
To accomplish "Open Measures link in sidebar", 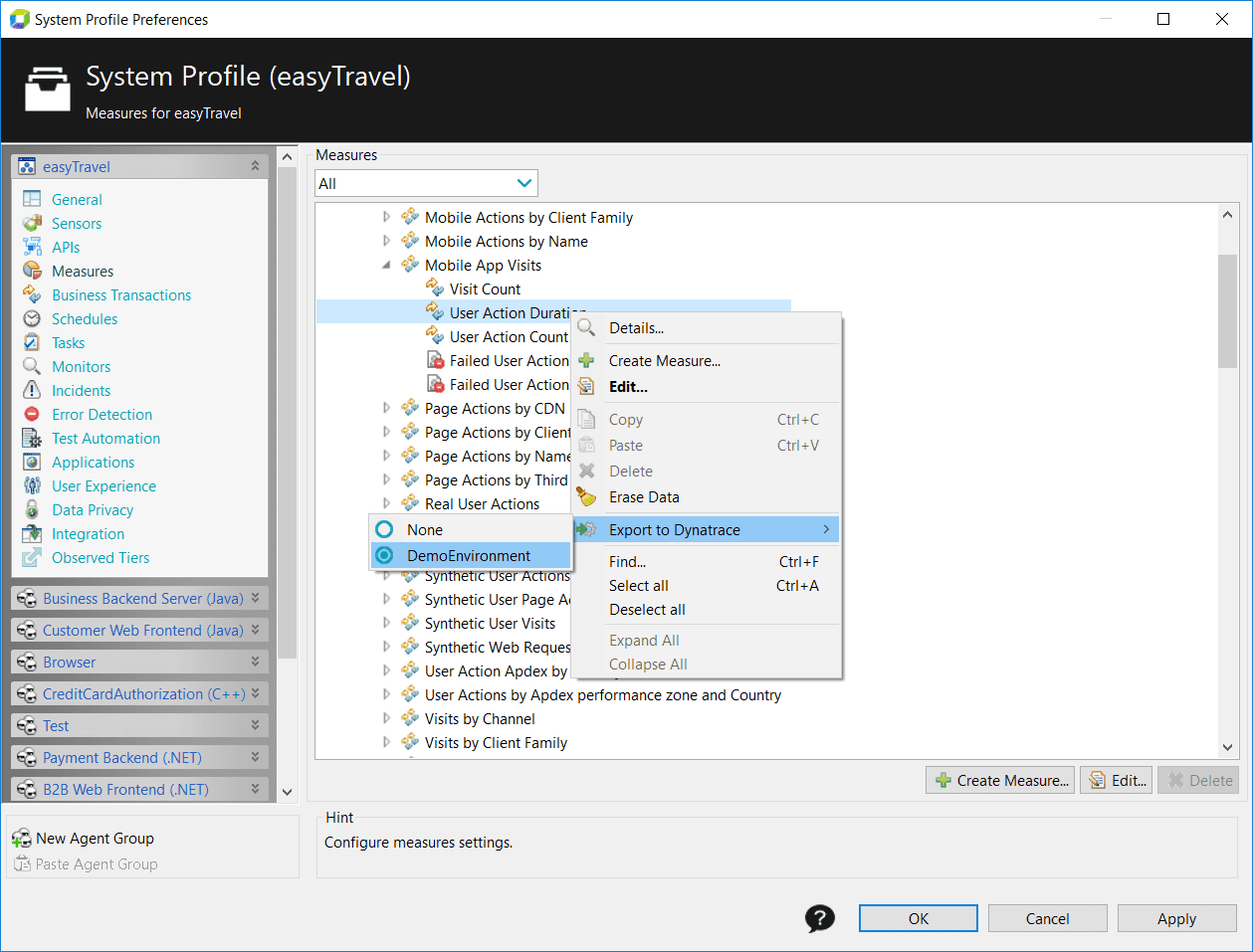I will point(83,271).
